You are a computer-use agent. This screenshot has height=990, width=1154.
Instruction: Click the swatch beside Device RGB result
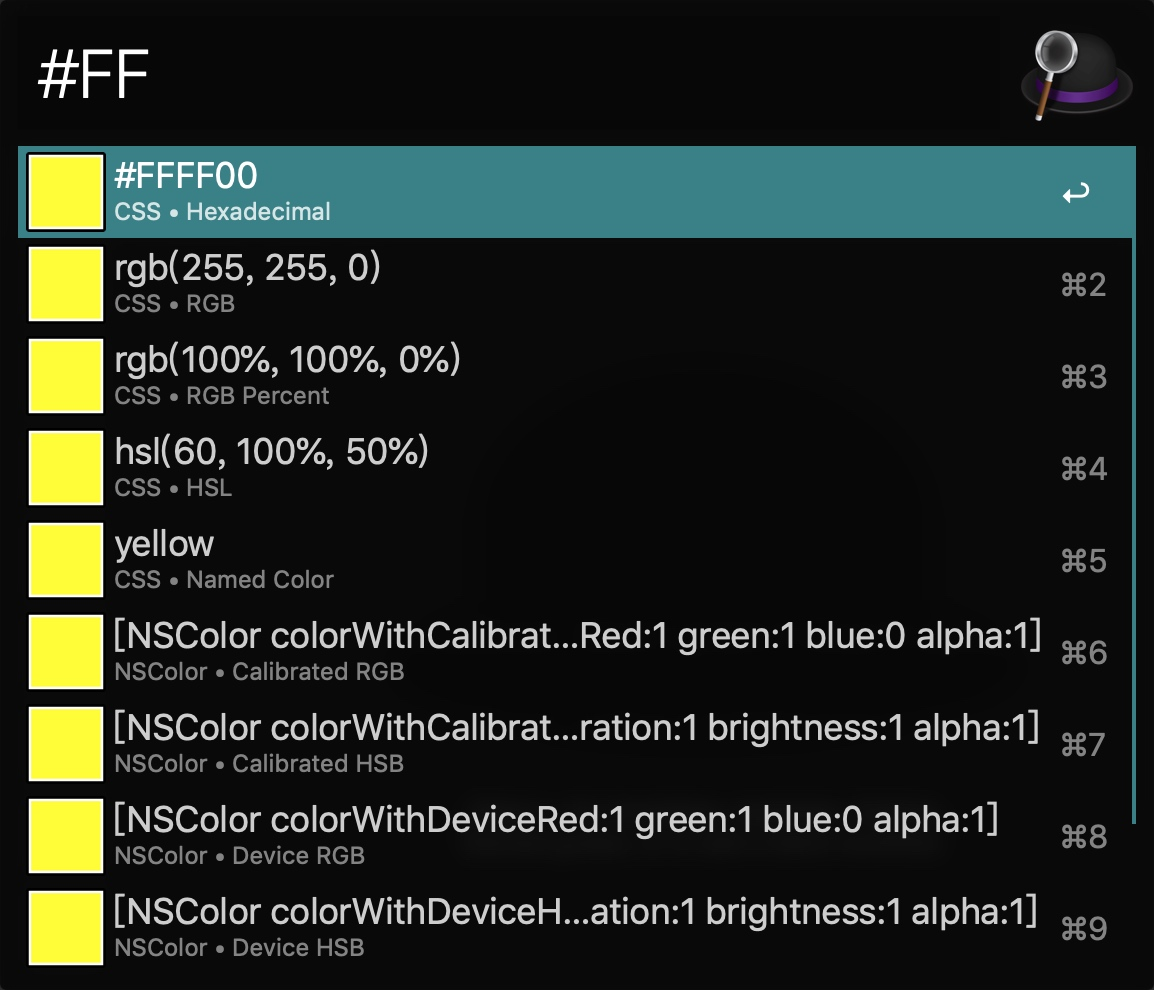point(66,836)
